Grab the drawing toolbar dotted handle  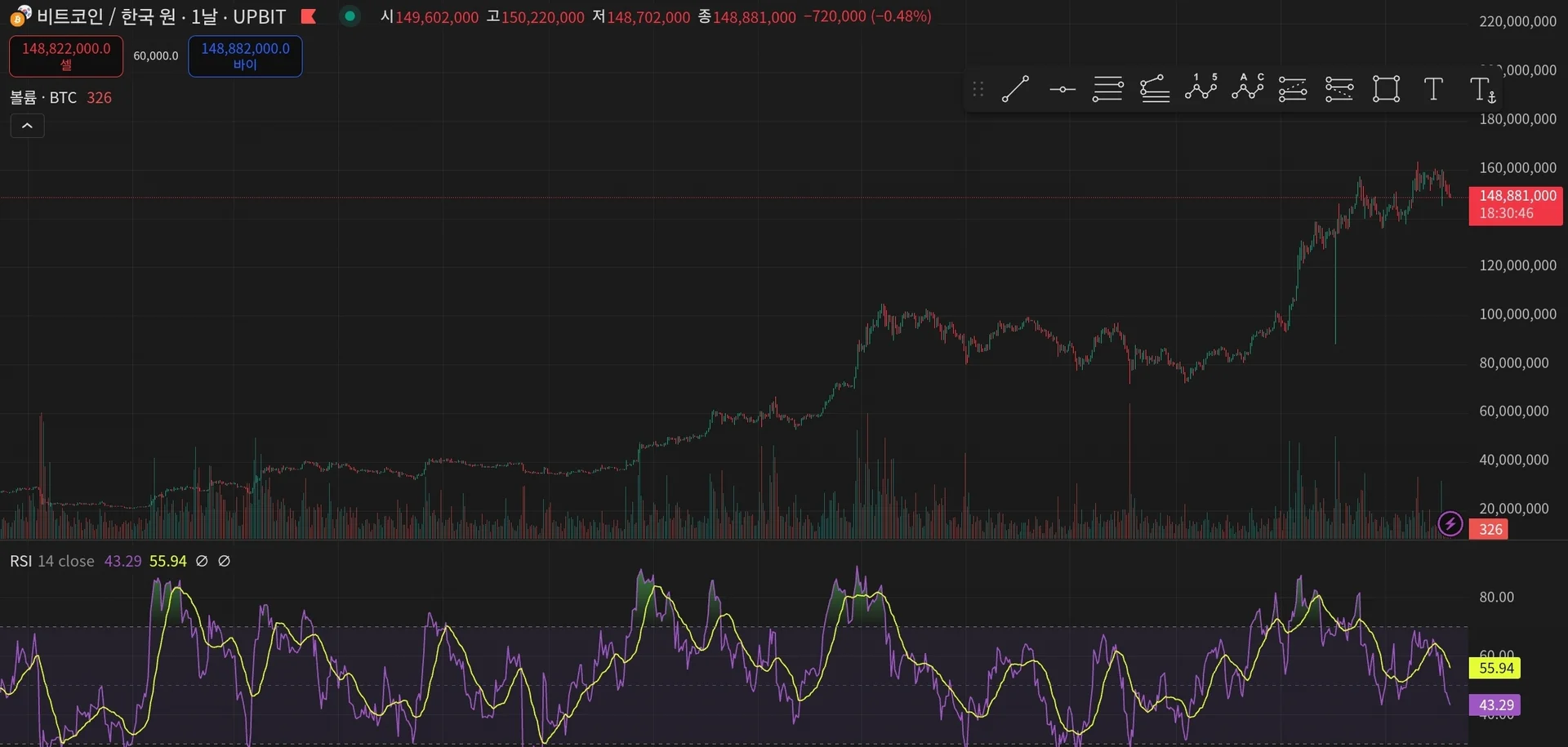(978, 89)
